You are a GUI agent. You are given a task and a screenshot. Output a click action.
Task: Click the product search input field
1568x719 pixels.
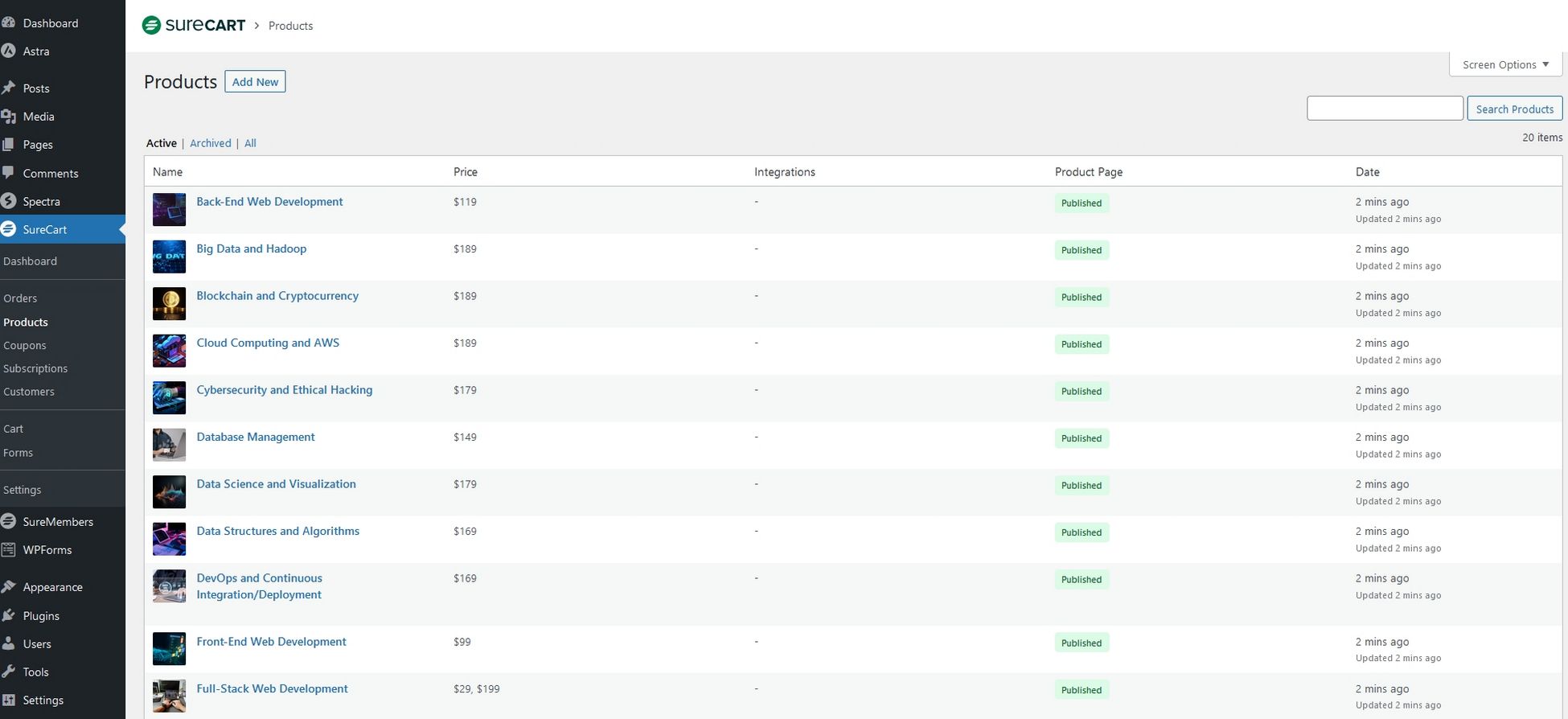pyautogui.click(x=1385, y=109)
